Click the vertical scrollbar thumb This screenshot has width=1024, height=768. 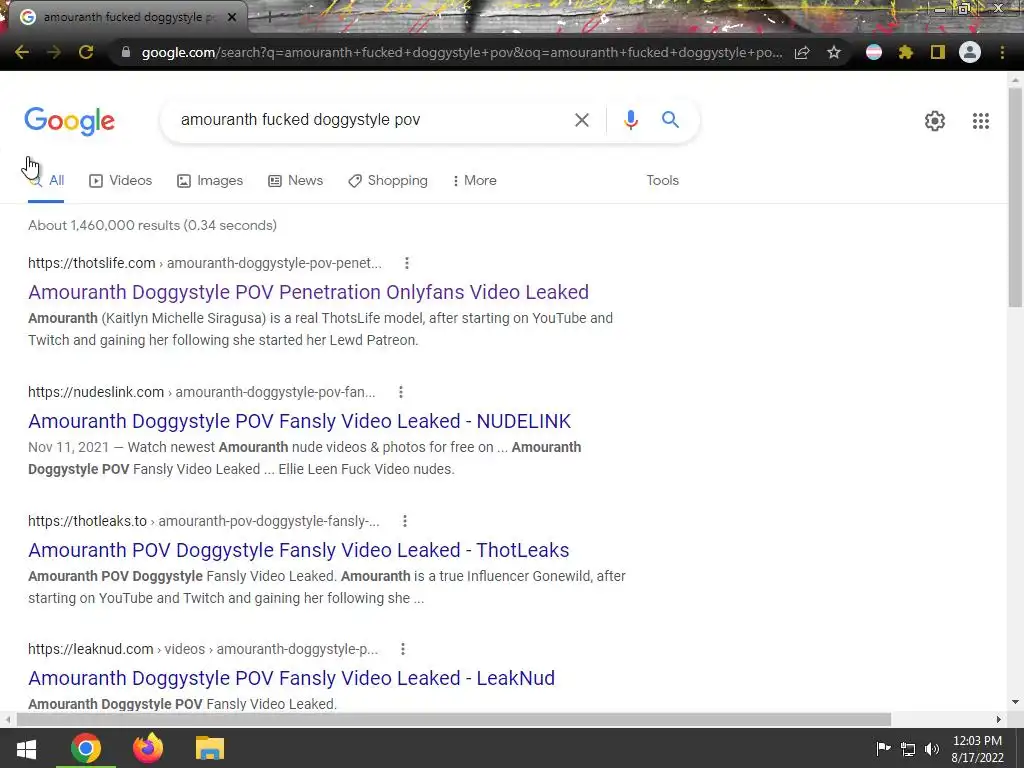click(x=1015, y=196)
